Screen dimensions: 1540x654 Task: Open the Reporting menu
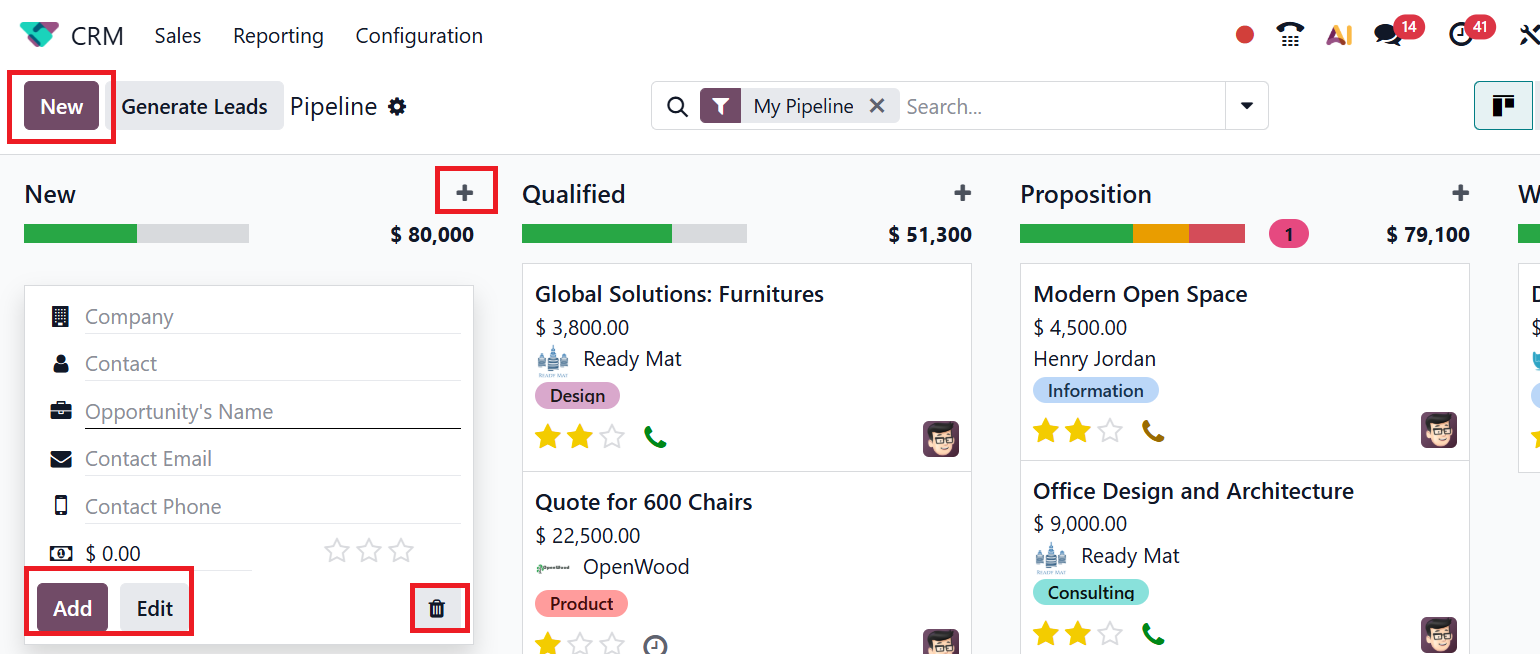278,36
